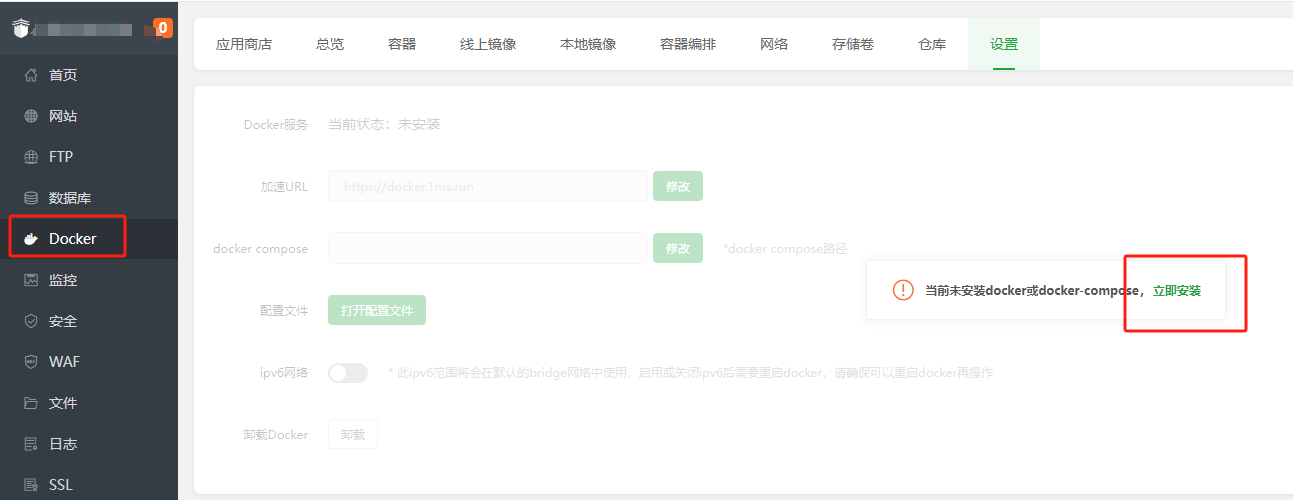Click the shield icon for 安全
This screenshot has height=500, width=1293.
[x=31, y=321]
